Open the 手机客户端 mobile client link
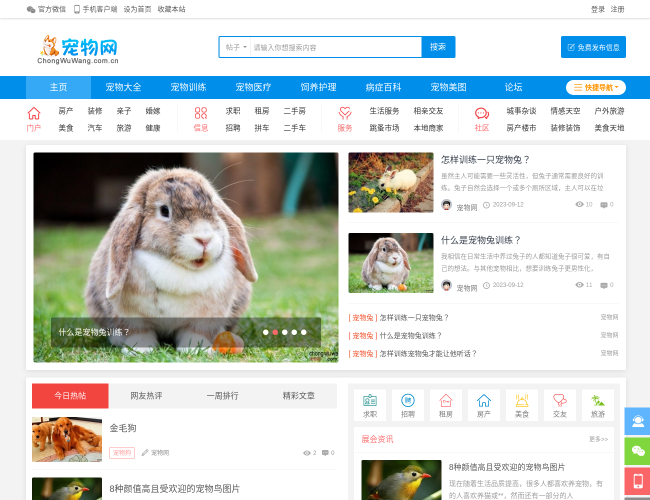The width and height of the screenshot is (650, 500). coord(95,9)
